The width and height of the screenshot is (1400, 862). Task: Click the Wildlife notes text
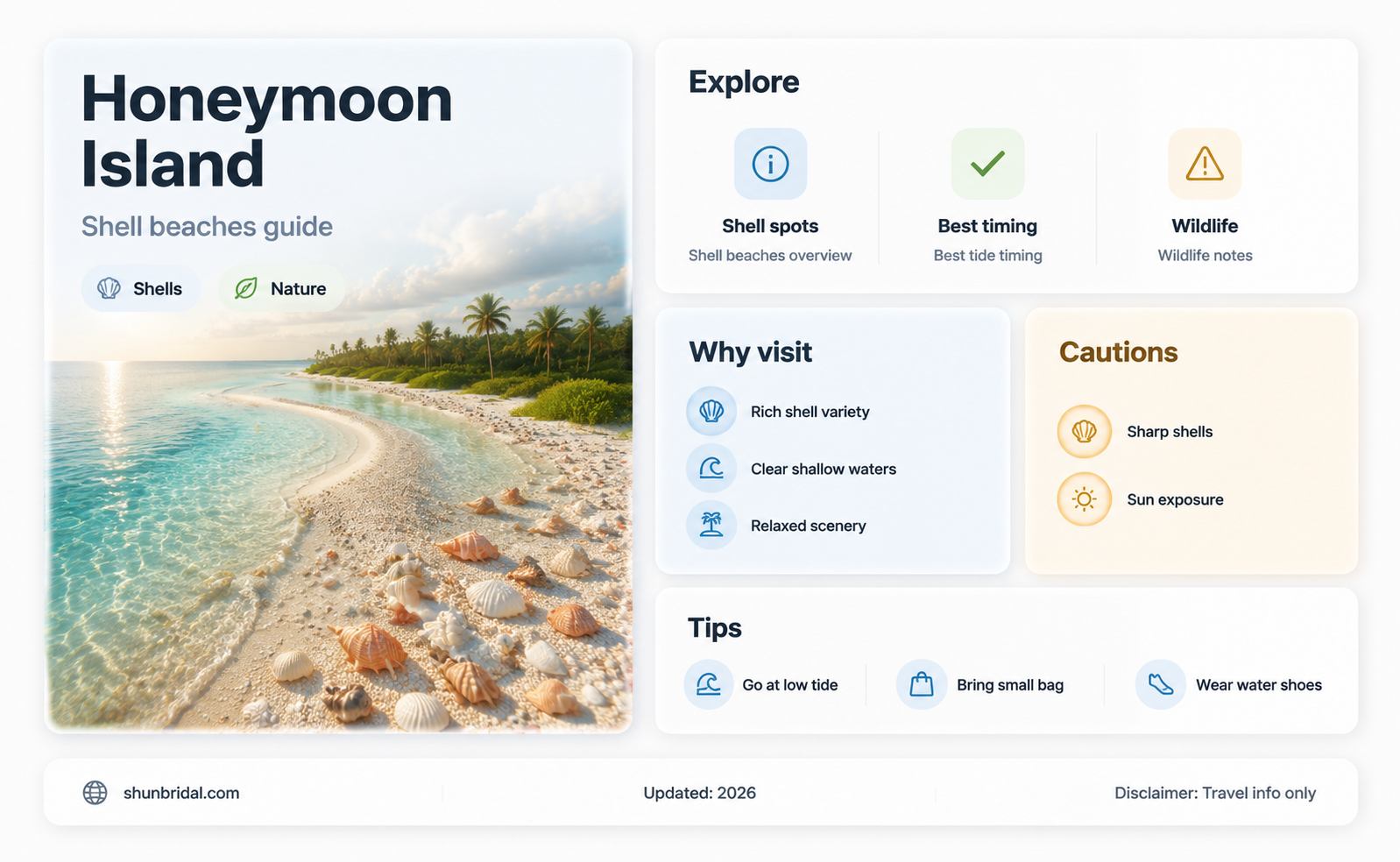click(1205, 255)
